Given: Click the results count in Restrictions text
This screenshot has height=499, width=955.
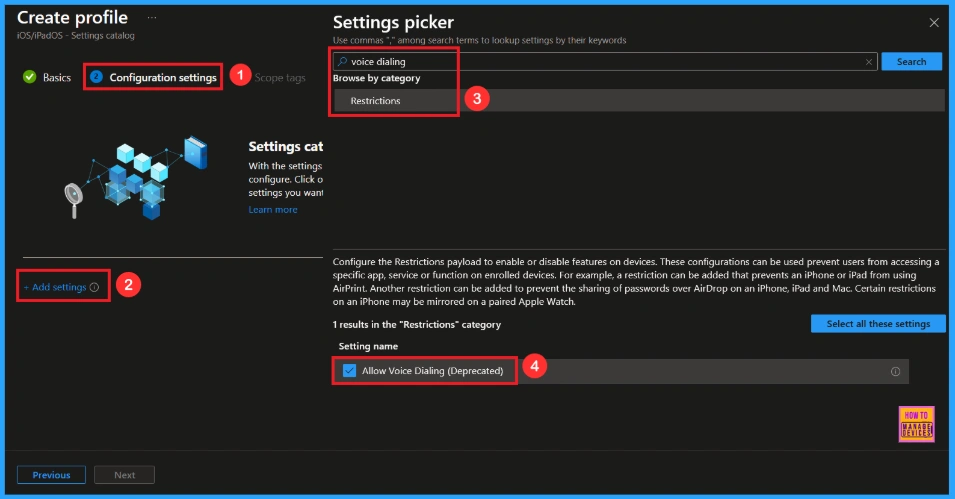Looking at the screenshot, I should [x=417, y=325].
